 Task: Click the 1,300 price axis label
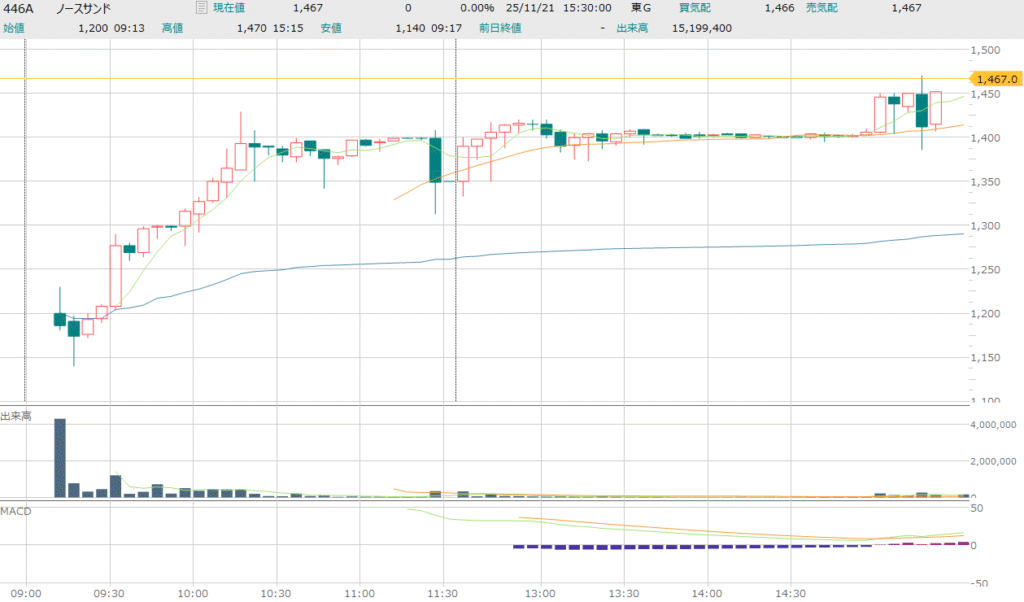point(988,226)
